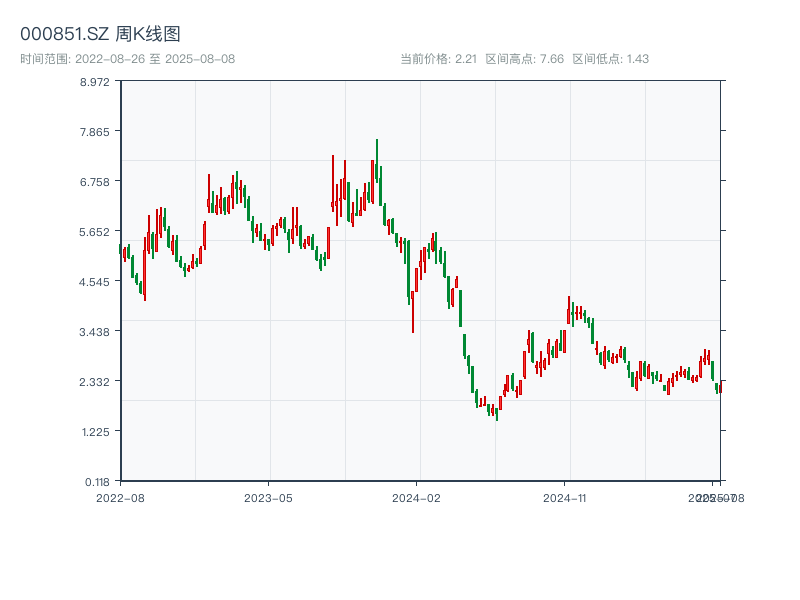Select the 时间范围 date range text
Image resolution: width=800 pixels, height=600 pixels.
(127, 59)
